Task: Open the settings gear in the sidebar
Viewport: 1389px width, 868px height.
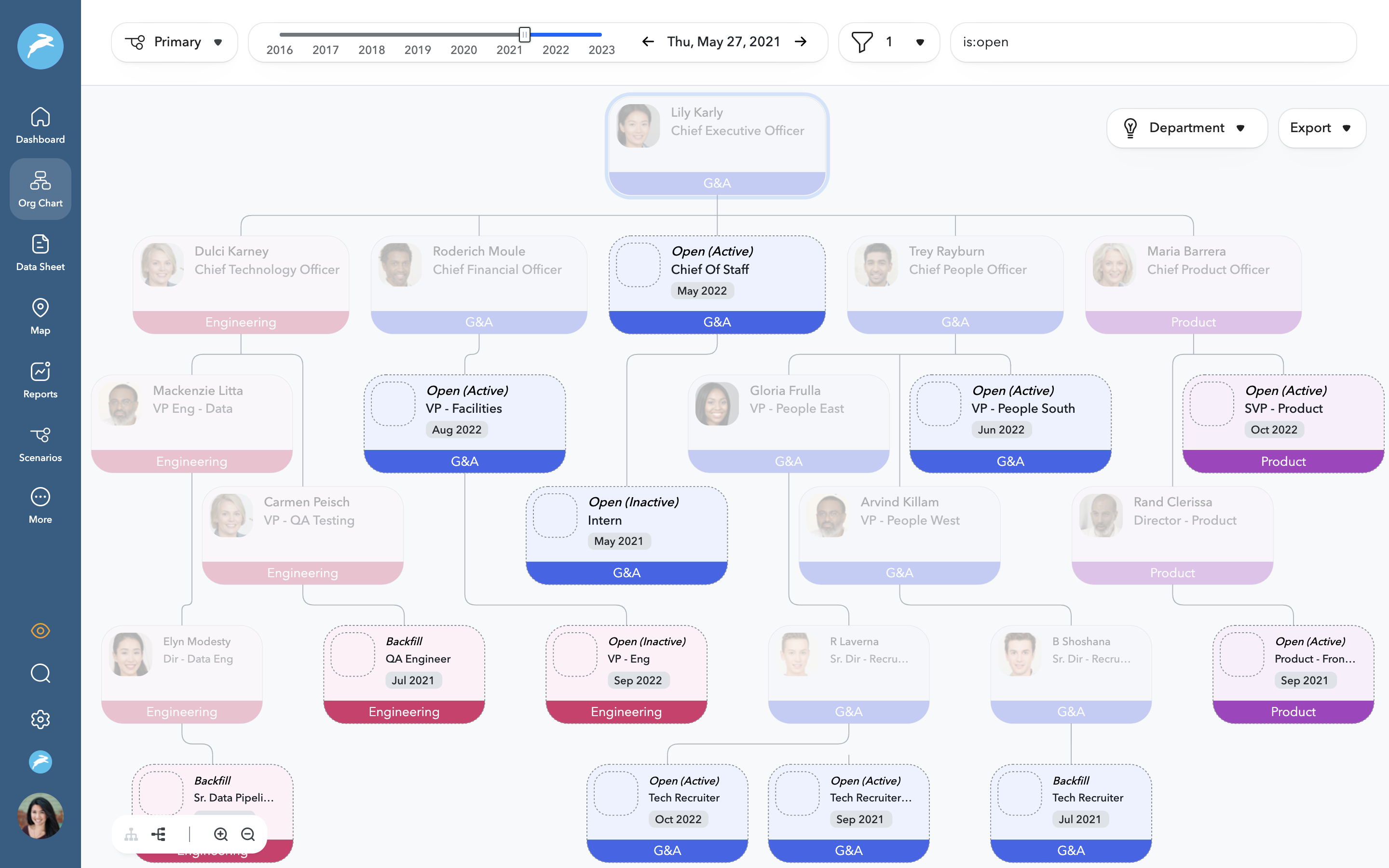Action: coord(40,719)
